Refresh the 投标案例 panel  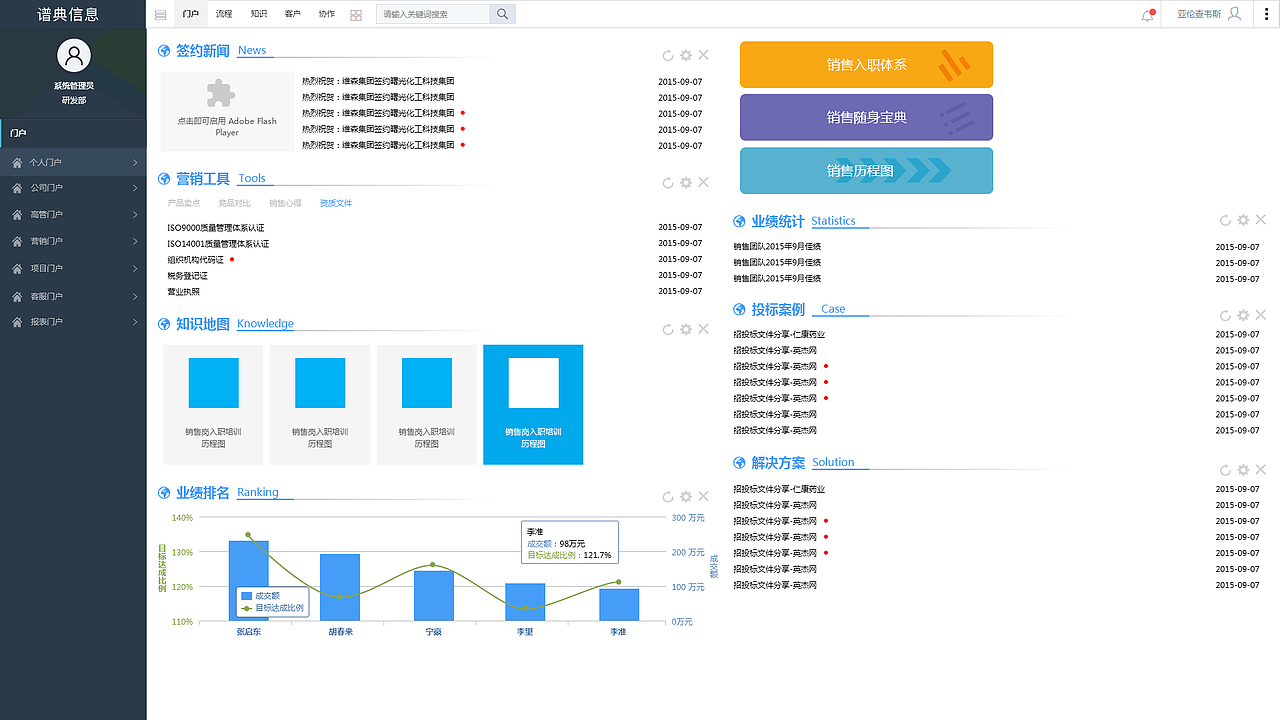click(x=1225, y=315)
